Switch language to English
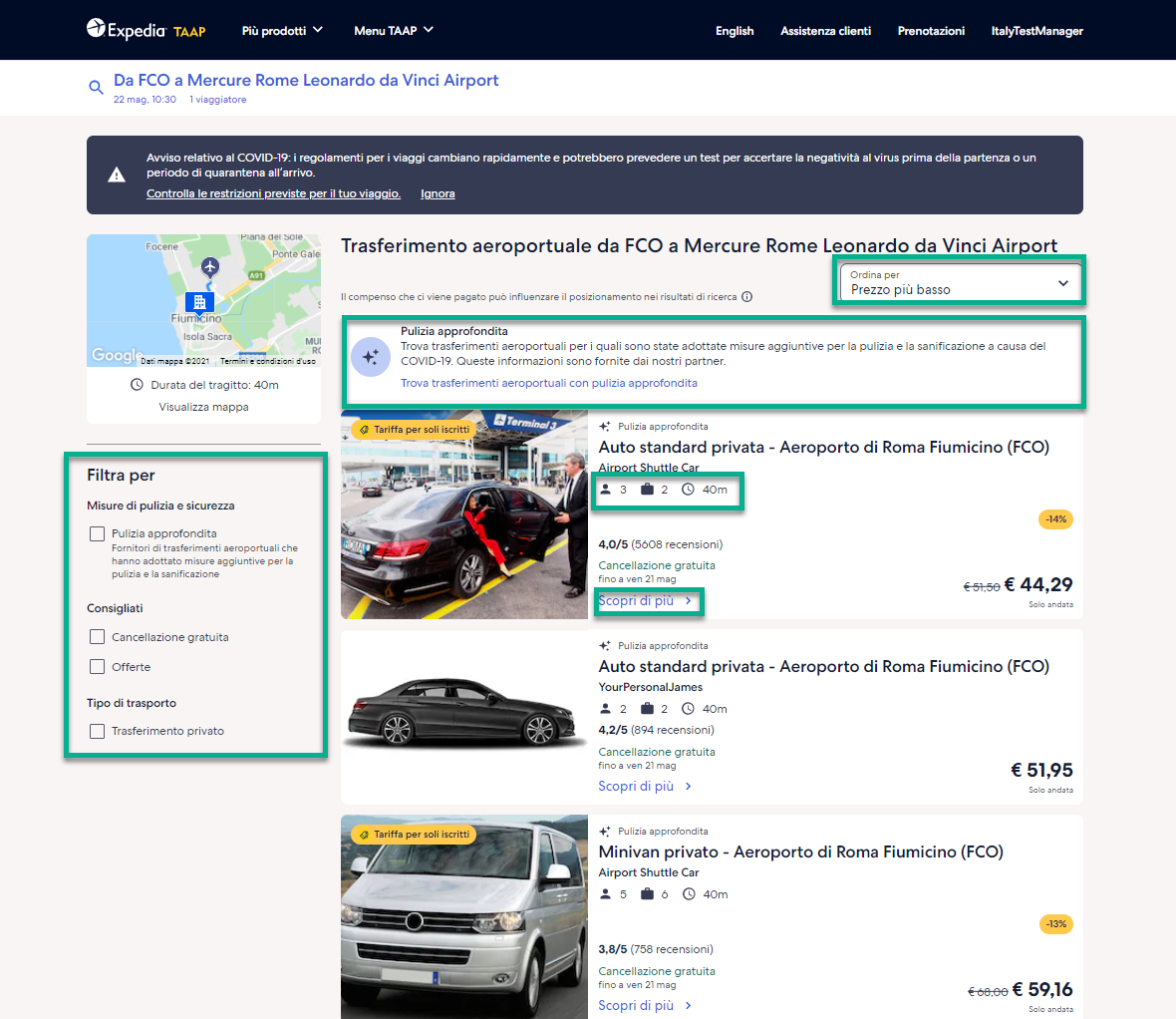1176x1019 pixels. tap(735, 31)
